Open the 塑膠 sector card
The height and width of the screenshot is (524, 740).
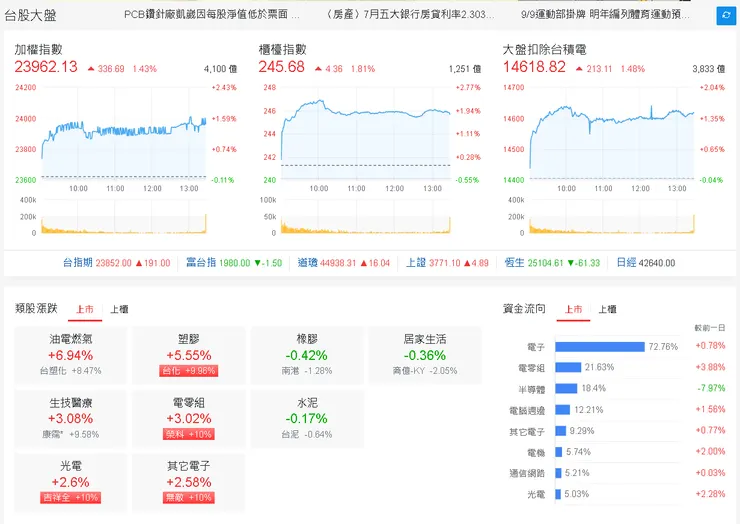click(x=189, y=355)
